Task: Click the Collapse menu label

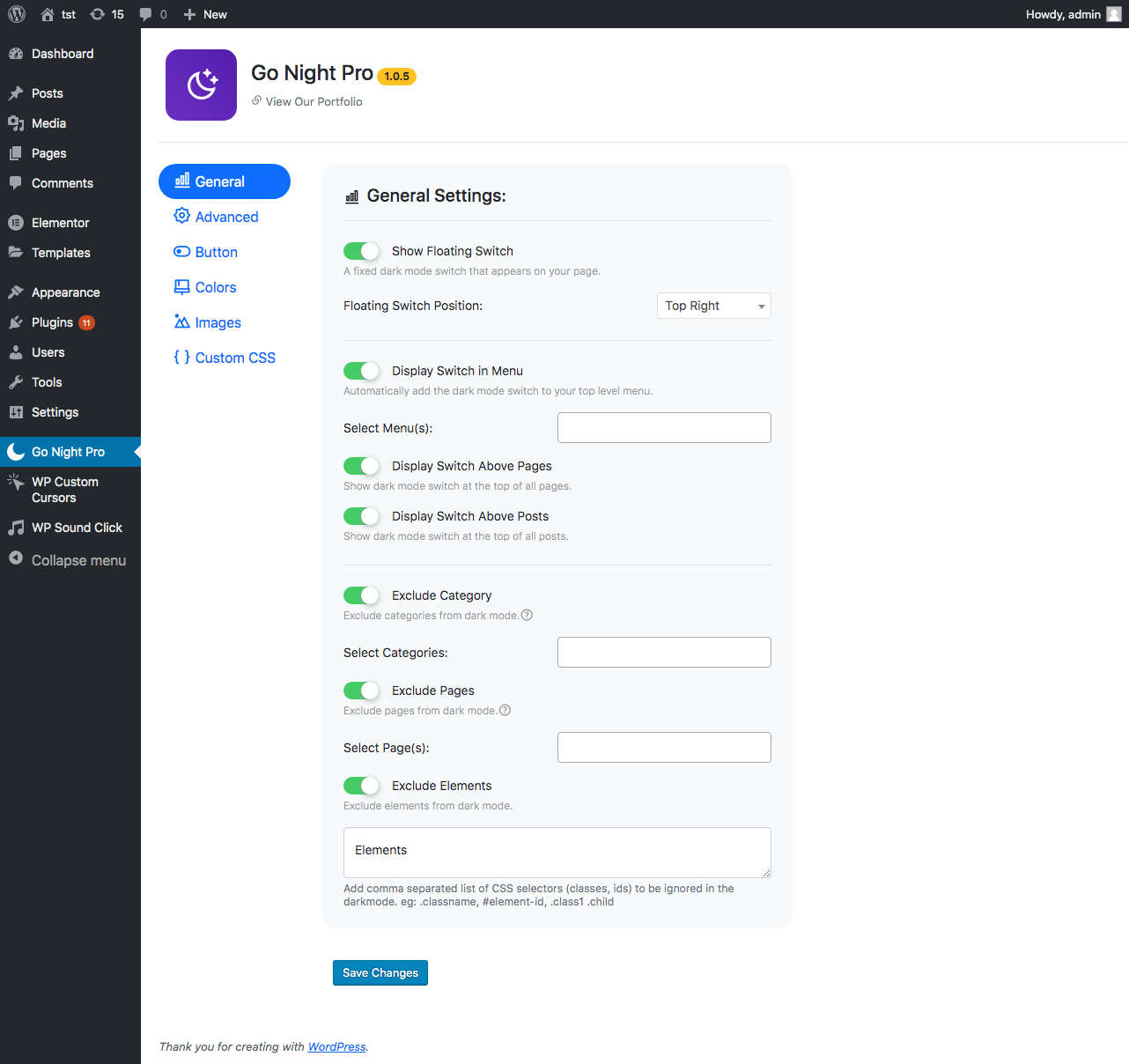Action: tap(78, 560)
